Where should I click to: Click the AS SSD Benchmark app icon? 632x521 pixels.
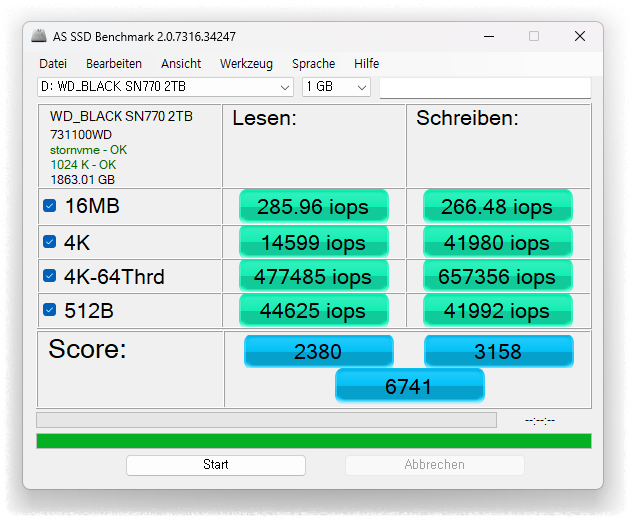click(39, 36)
